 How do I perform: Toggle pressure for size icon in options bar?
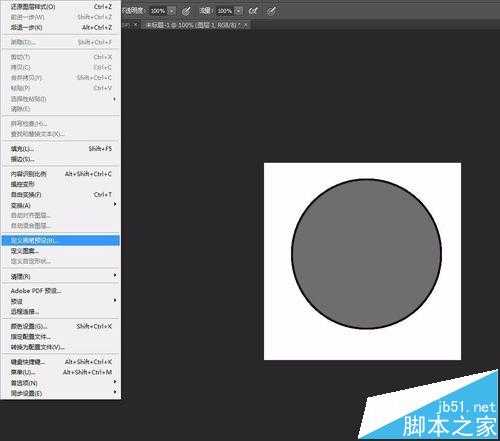tap(272, 11)
